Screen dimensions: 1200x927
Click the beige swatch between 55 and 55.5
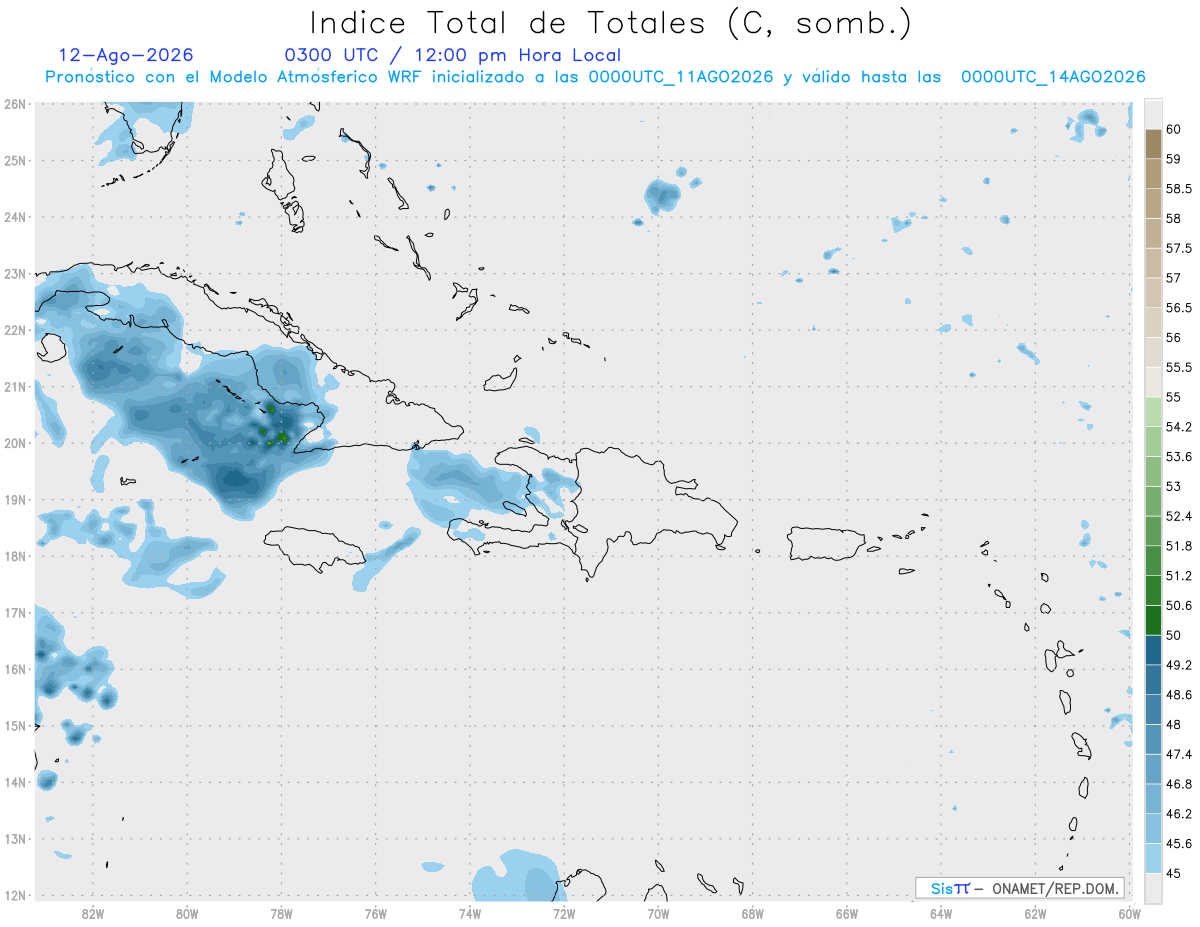coord(1153,382)
